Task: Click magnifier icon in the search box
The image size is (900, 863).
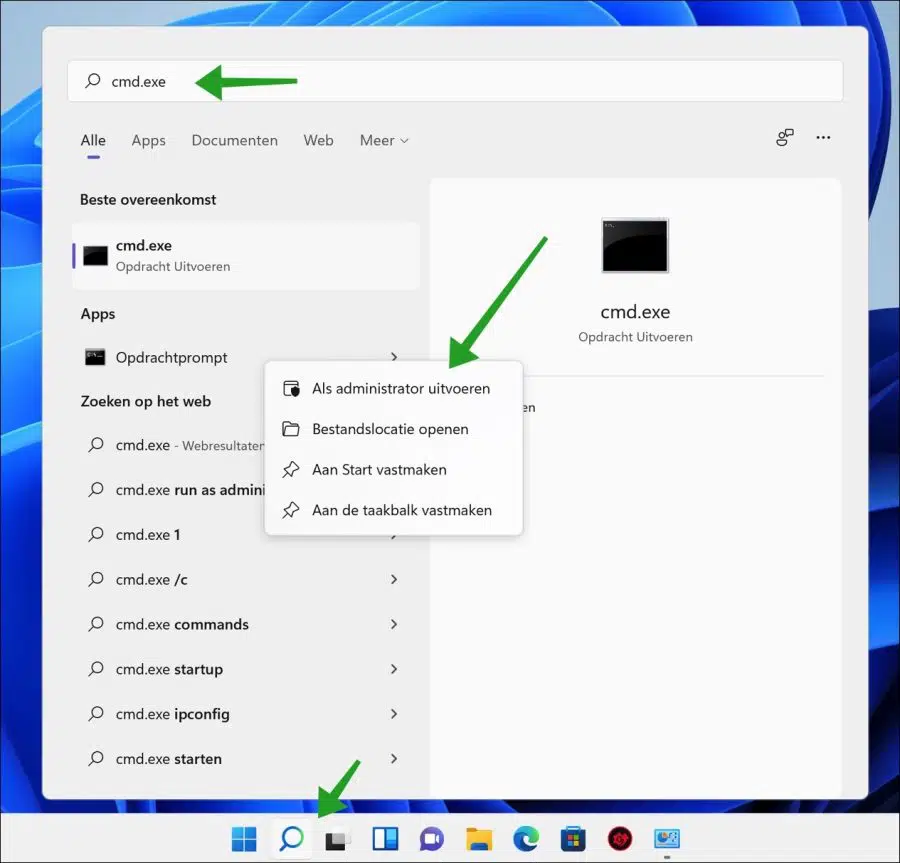Action: click(x=92, y=81)
